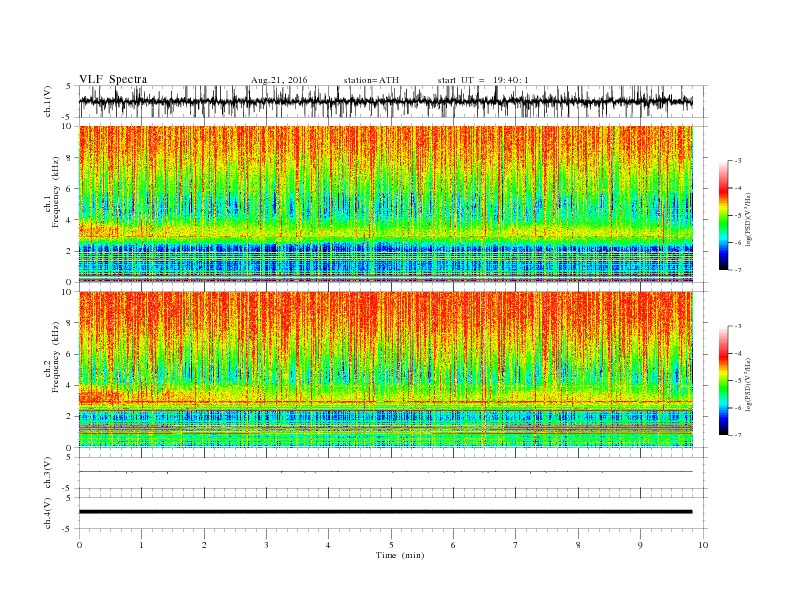Click the '5' tick on the time axis
The height and width of the screenshot is (612, 792).
click(391, 545)
